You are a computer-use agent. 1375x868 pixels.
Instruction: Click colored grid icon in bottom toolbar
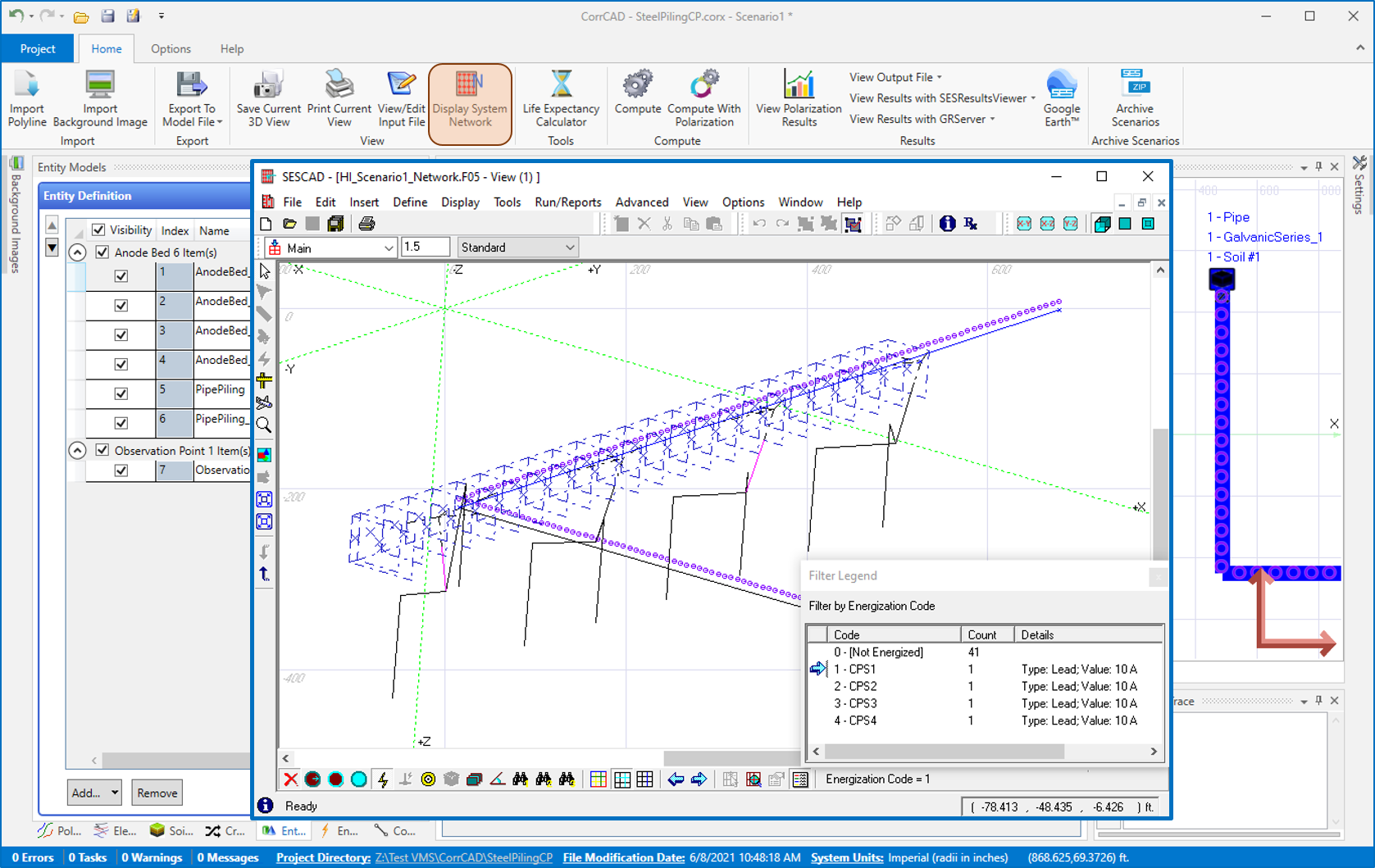pos(599,779)
